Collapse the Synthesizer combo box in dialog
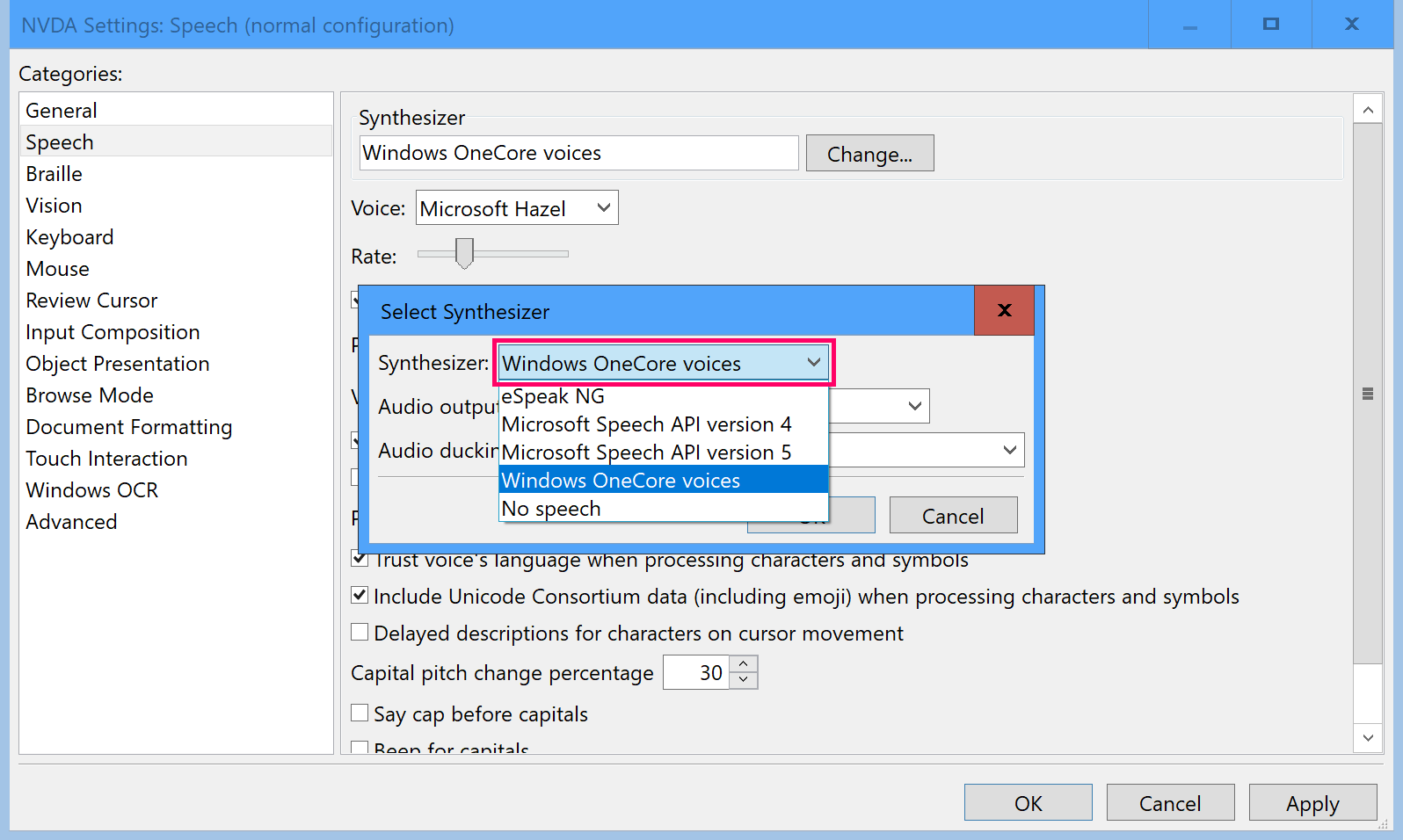This screenshot has height=840, width=1403. 664,363
